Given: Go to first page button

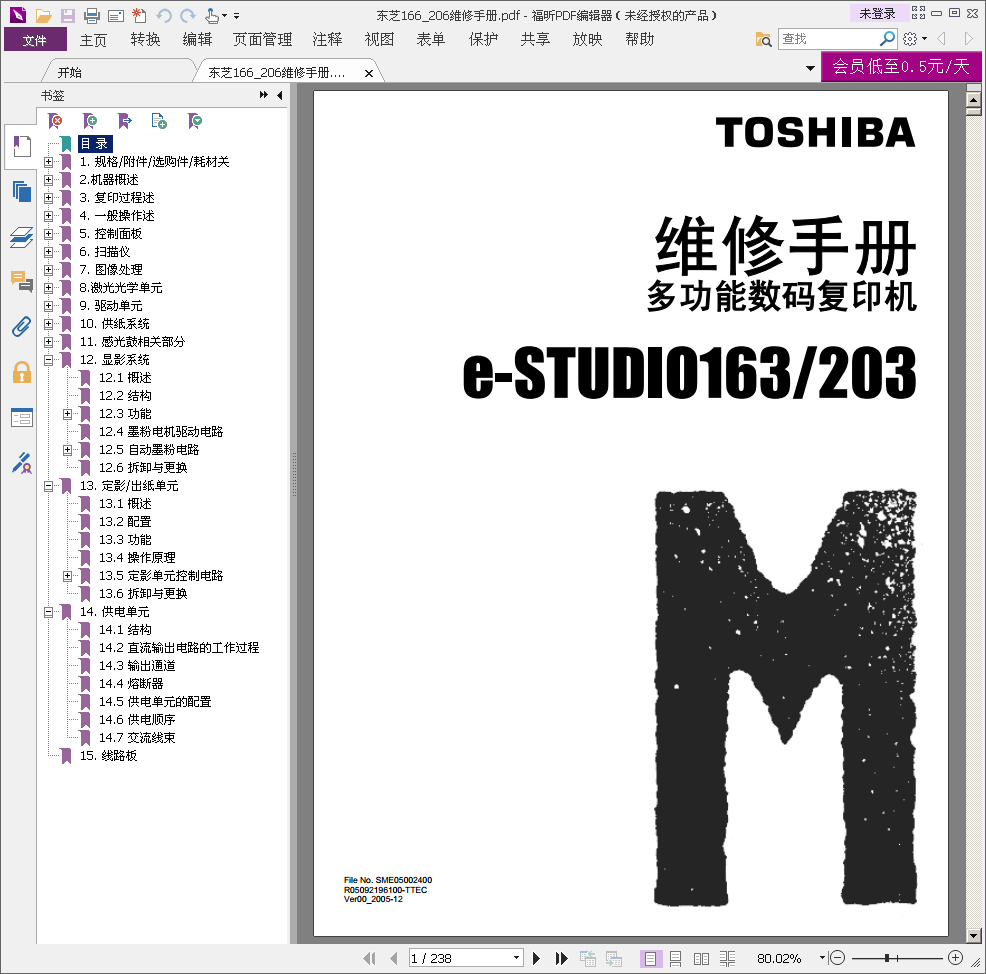Looking at the screenshot, I should point(369,958).
